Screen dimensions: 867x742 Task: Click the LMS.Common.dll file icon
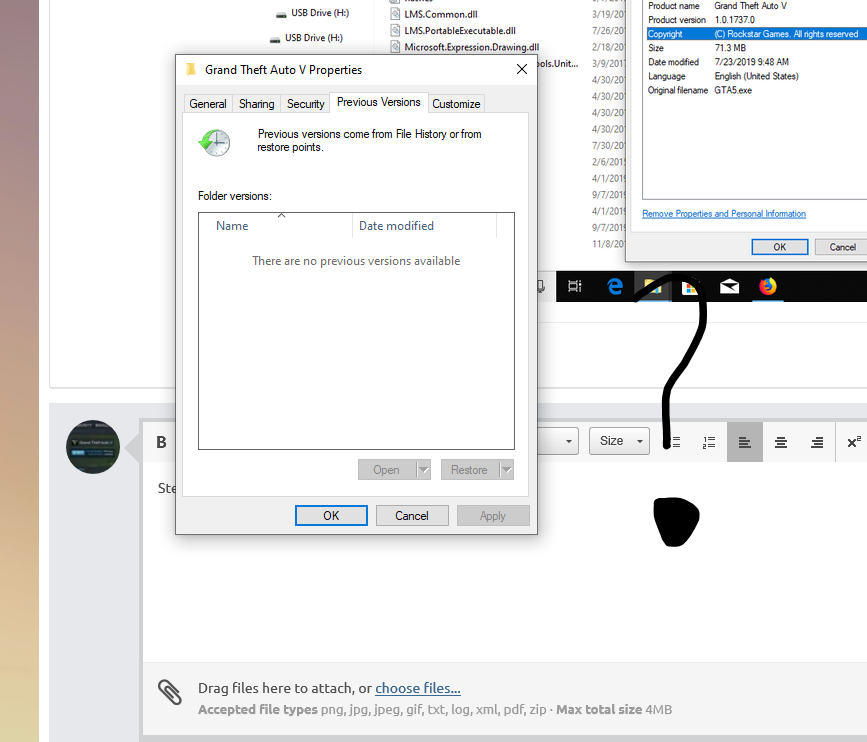tap(395, 14)
